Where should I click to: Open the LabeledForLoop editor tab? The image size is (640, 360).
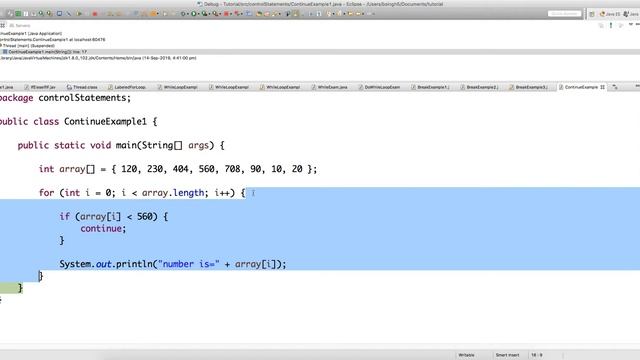(127, 87)
